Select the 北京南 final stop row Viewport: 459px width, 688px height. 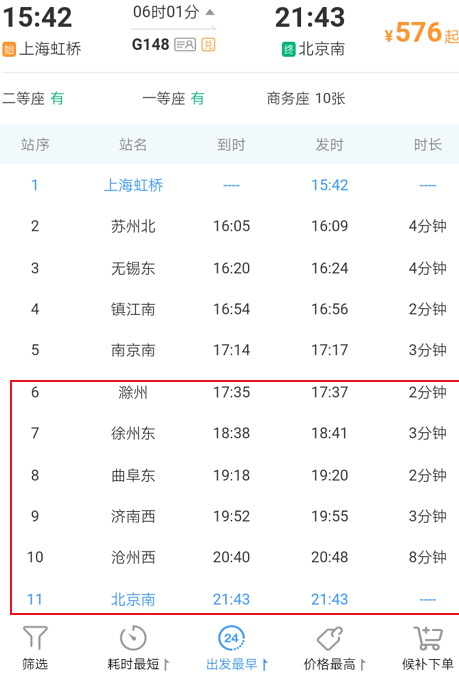tap(230, 599)
